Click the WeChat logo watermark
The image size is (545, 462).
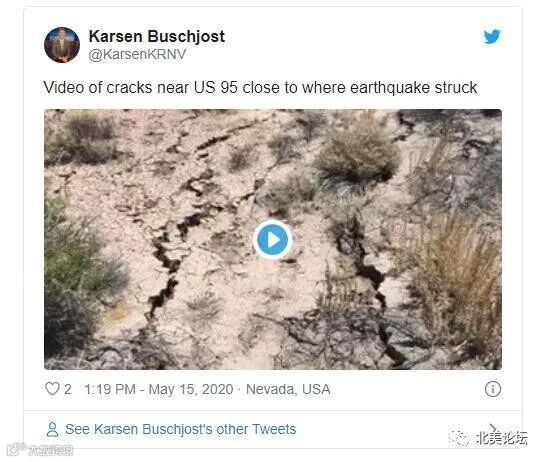459,437
